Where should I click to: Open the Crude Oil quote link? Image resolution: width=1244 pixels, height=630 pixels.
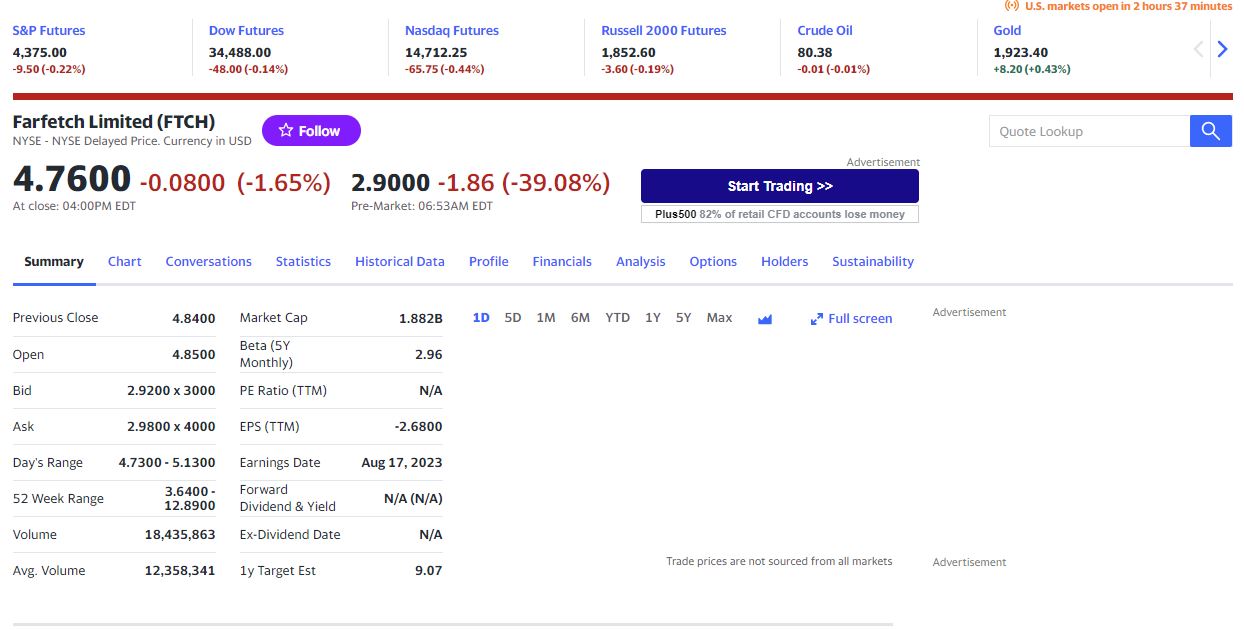[x=824, y=31]
